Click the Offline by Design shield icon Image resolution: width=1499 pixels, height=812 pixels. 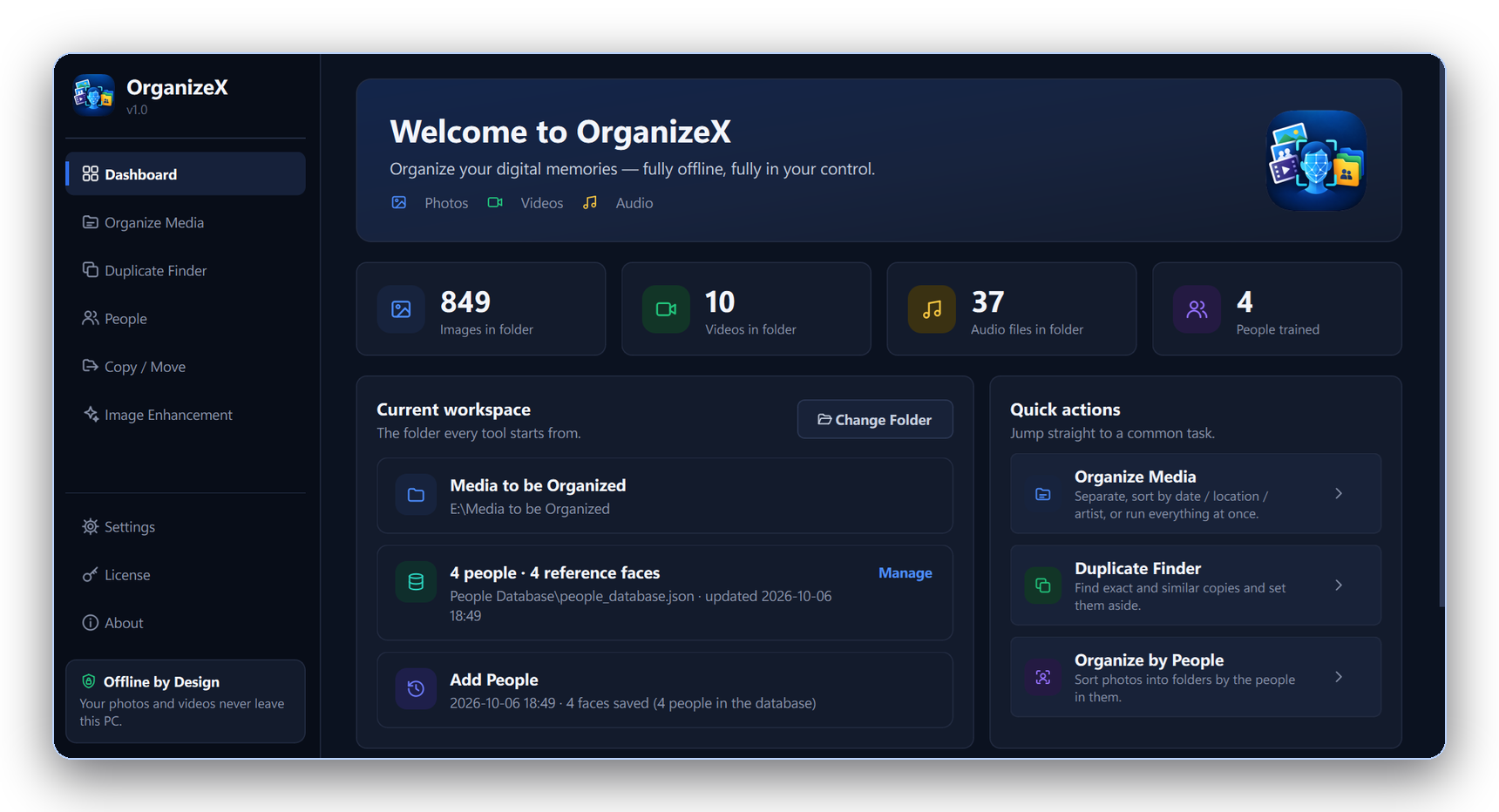tap(88, 681)
